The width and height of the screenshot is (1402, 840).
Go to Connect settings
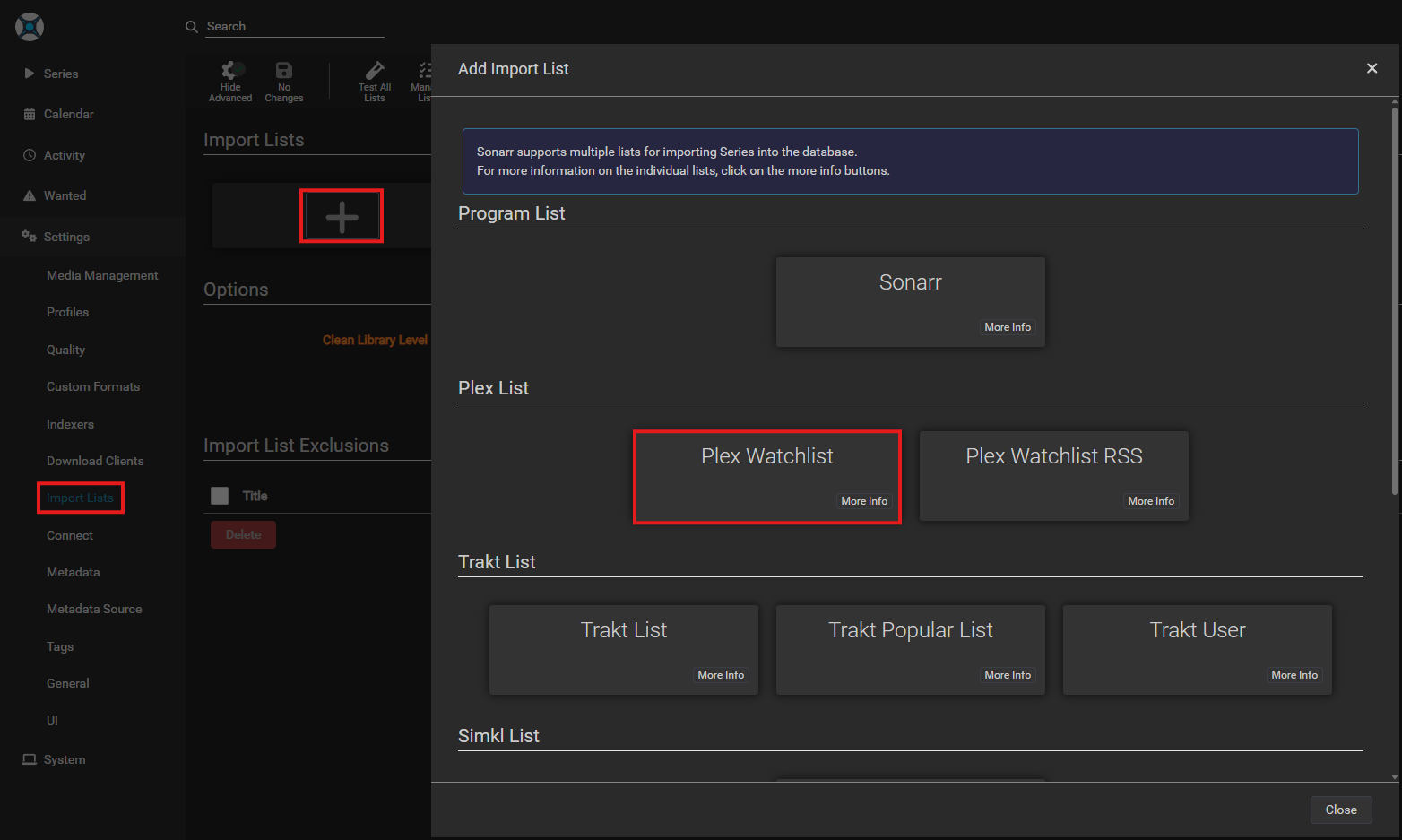pyautogui.click(x=70, y=535)
